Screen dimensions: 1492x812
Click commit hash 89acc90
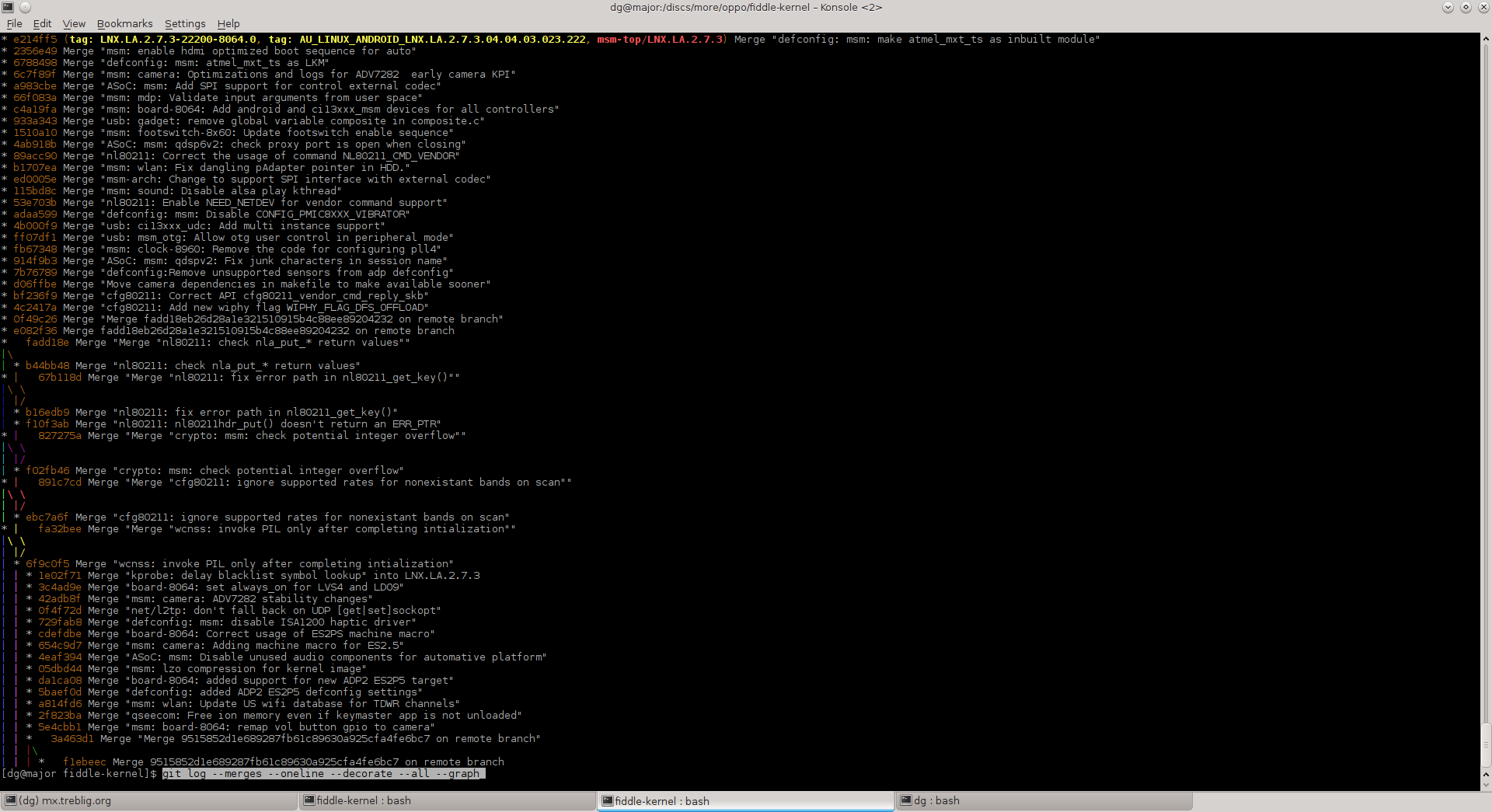(35, 155)
